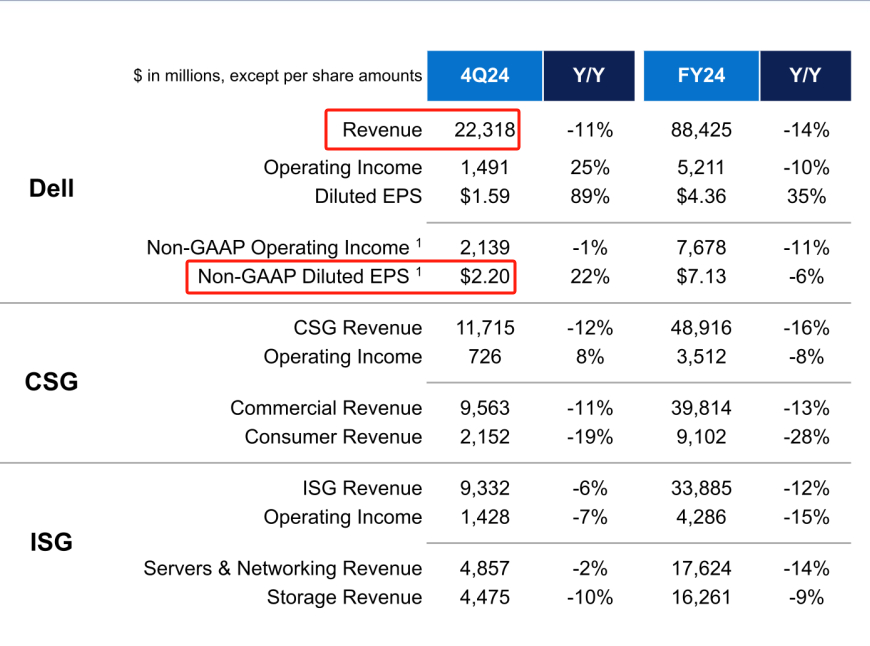The width and height of the screenshot is (870, 646).
Task: Select the Non-GAAP Operating Income label
Action: click(x=284, y=247)
